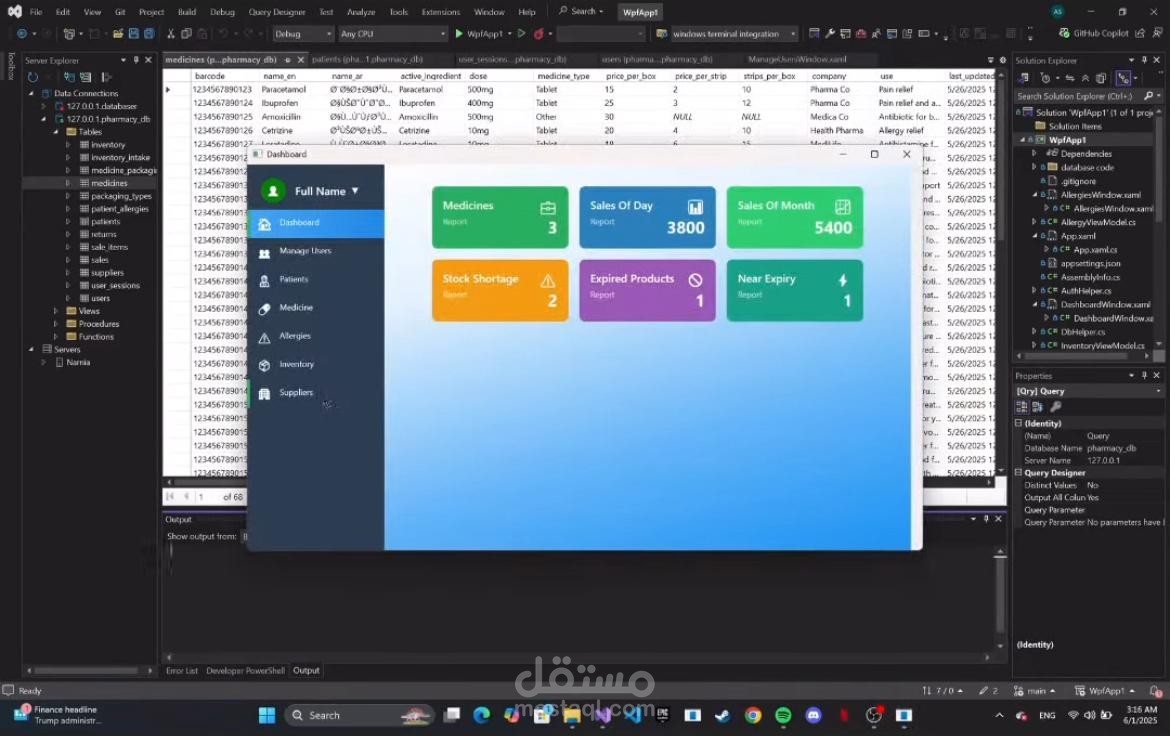
Task: Click the Sales Of Day chart icon
Action: pos(695,207)
